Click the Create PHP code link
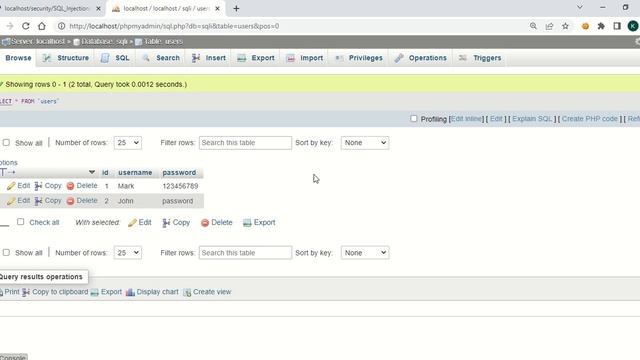The height and width of the screenshot is (360, 640). (589, 119)
